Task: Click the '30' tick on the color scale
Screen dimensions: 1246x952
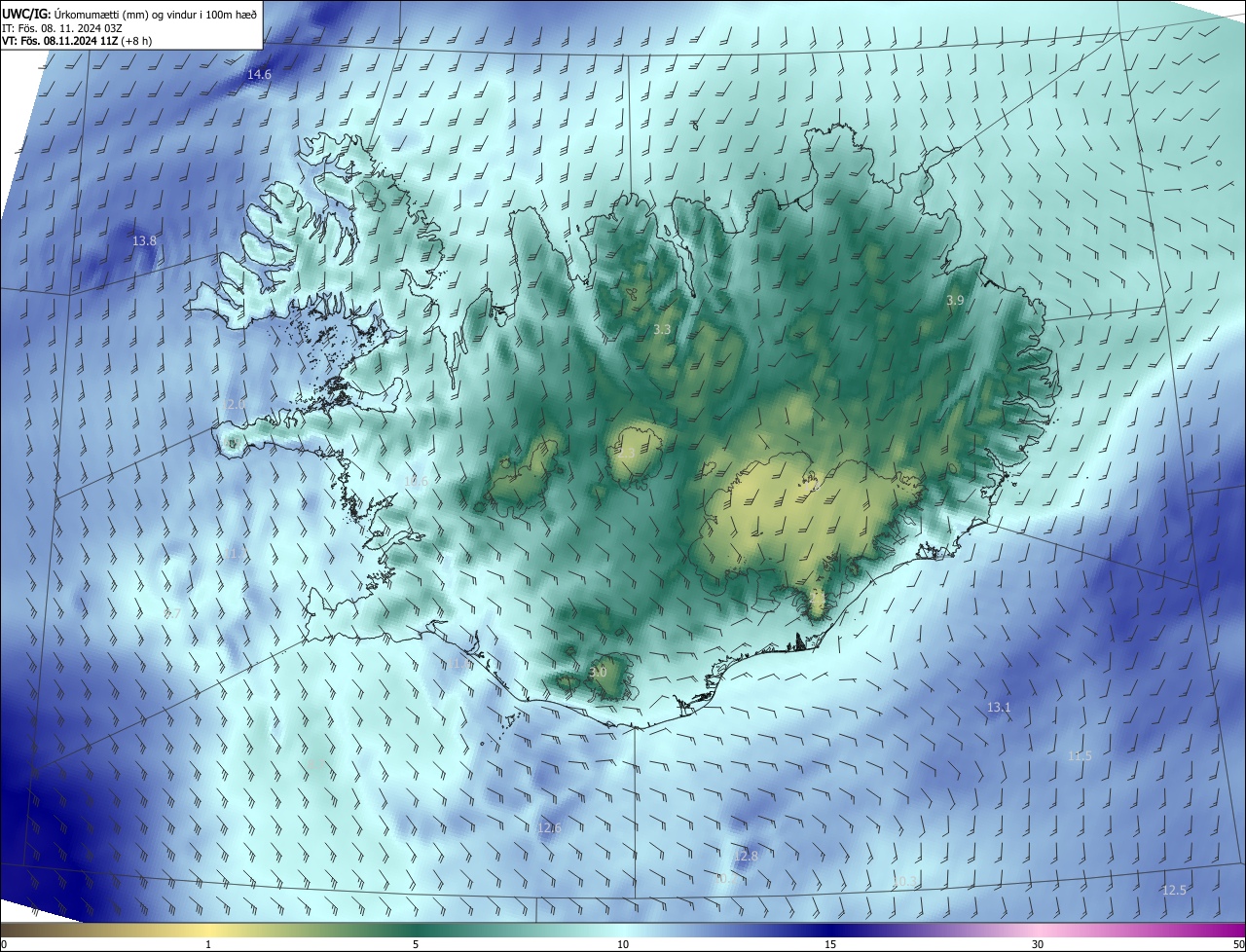Action: click(1038, 944)
